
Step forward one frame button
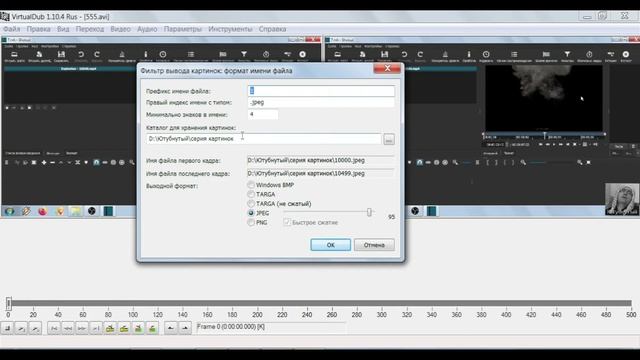coord(82,328)
